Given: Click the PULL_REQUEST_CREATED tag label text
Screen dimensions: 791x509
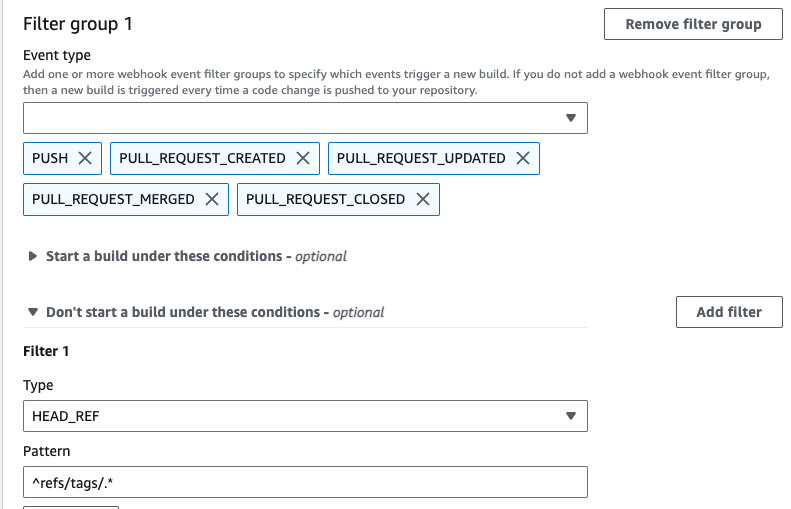Looking at the screenshot, I should [202, 158].
